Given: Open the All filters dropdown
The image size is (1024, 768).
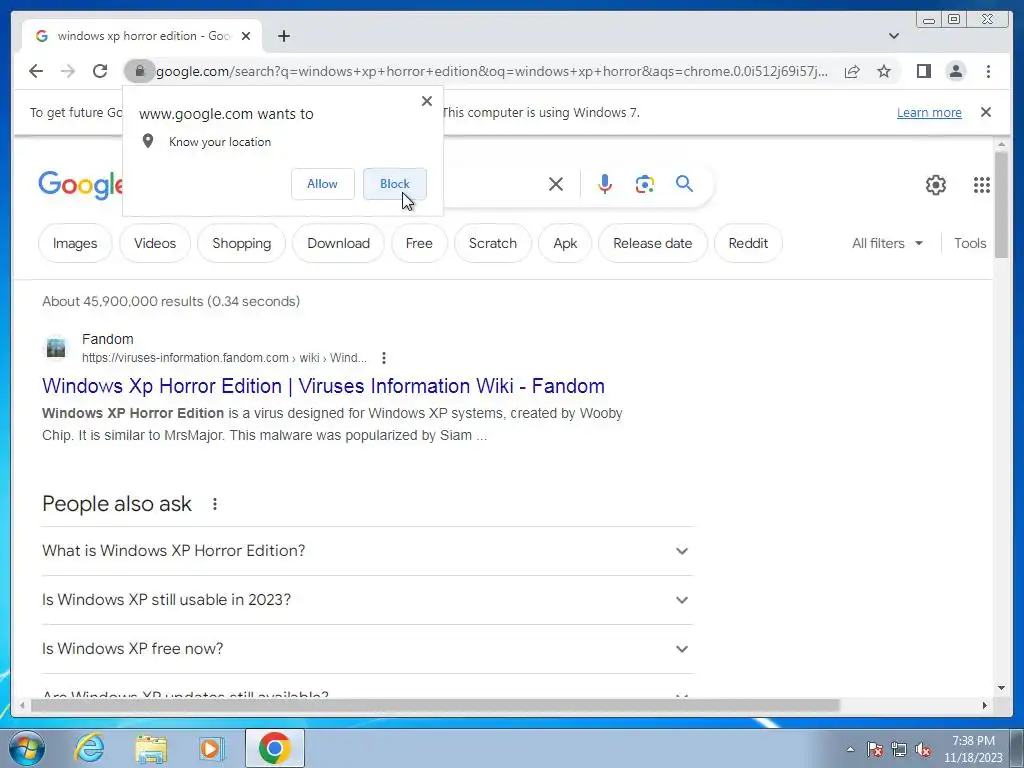Looking at the screenshot, I should (887, 243).
